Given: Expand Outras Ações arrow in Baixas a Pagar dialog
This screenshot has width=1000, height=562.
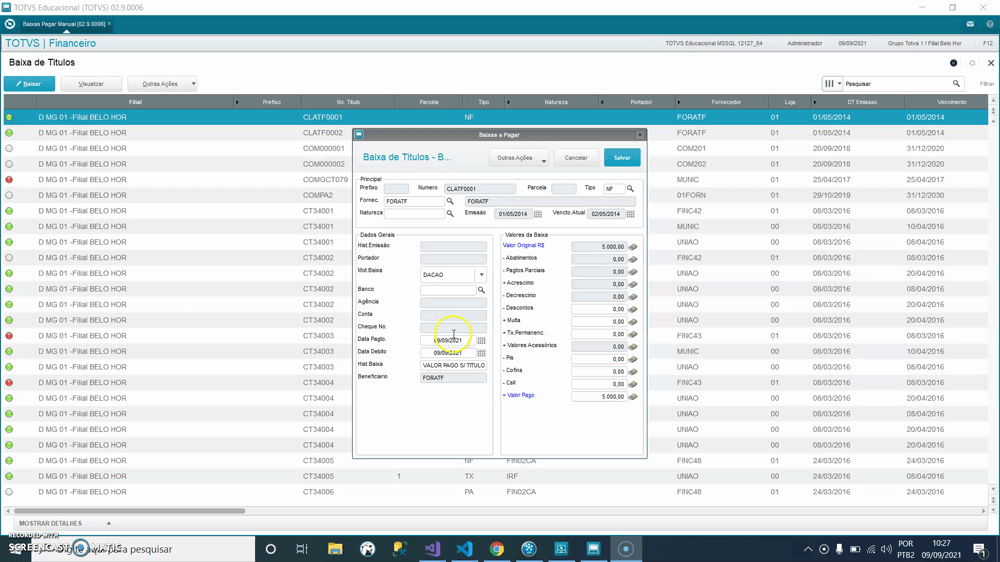Looking at the screenshot, I should pos(543,159).
